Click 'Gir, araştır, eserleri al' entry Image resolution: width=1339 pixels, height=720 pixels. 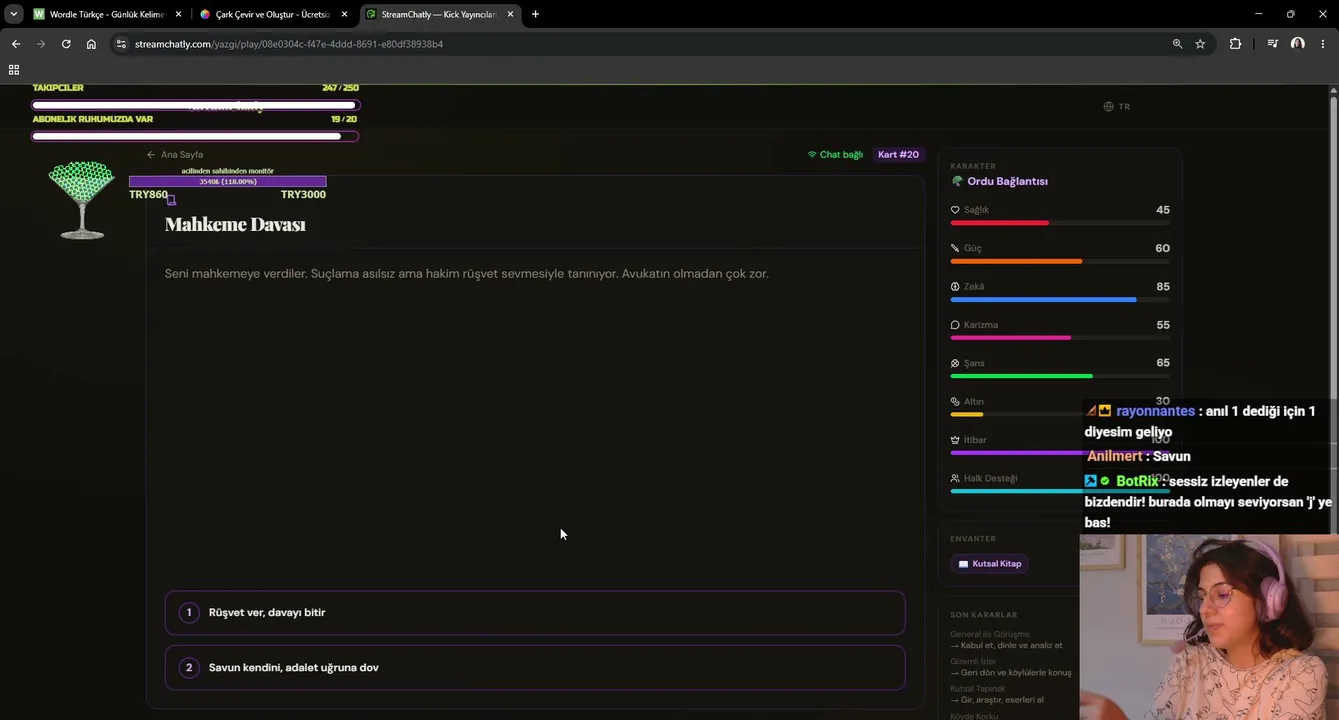pyautogui.click(x=997, y=700)
